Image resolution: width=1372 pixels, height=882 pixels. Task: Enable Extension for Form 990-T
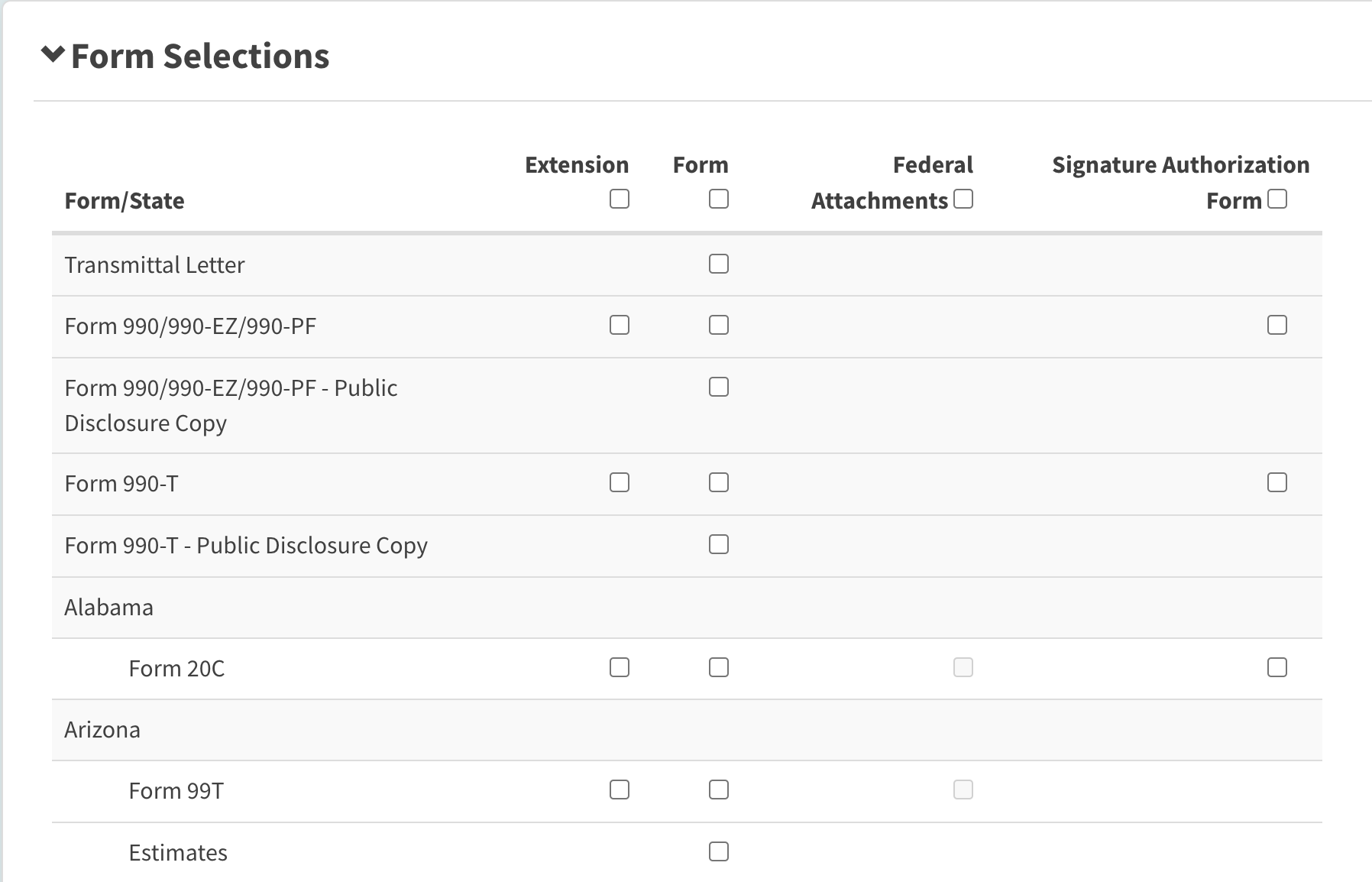pyautogui.click(x=620, y=483)
